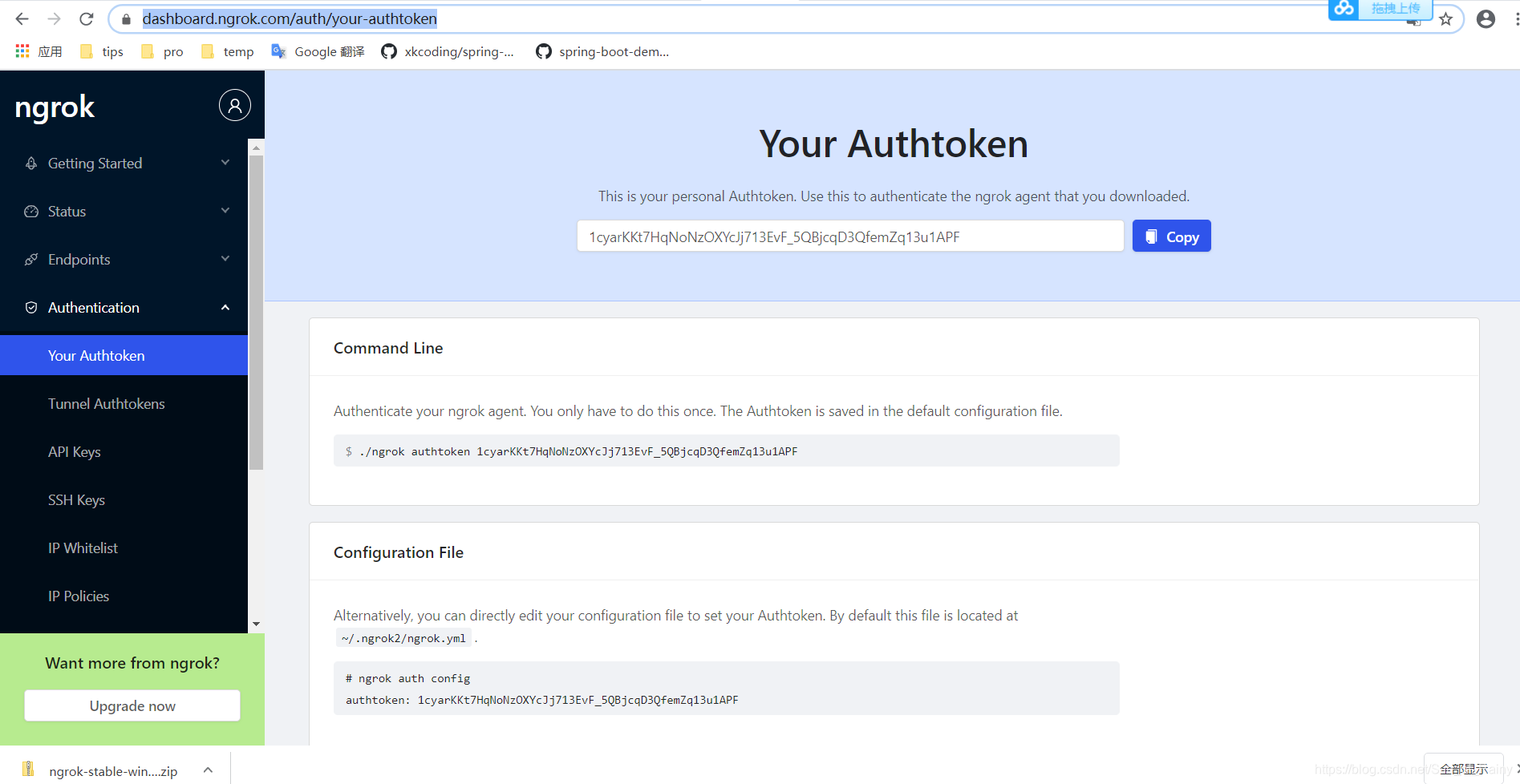Open the Chrome profile avatar icon
This screenshot has width=1520, height=784.
[x=1486, y=19]
